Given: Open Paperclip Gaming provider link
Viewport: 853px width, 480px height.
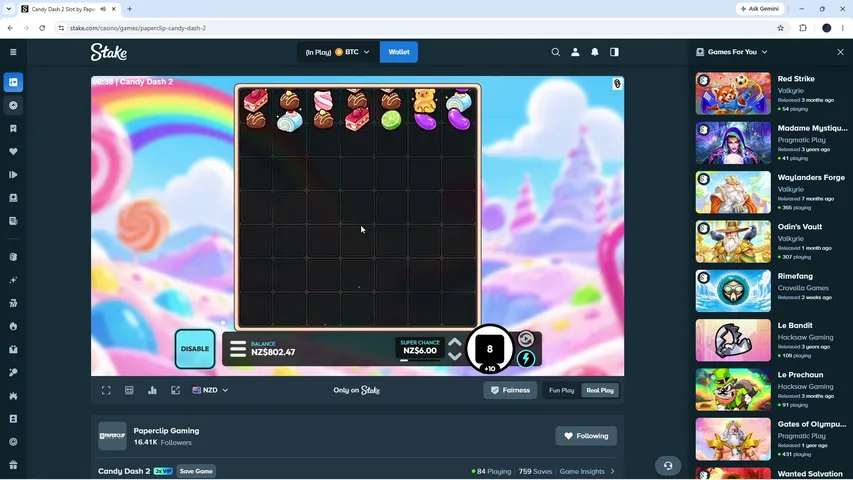Looking at the screenshot, I should click(166, 430).
